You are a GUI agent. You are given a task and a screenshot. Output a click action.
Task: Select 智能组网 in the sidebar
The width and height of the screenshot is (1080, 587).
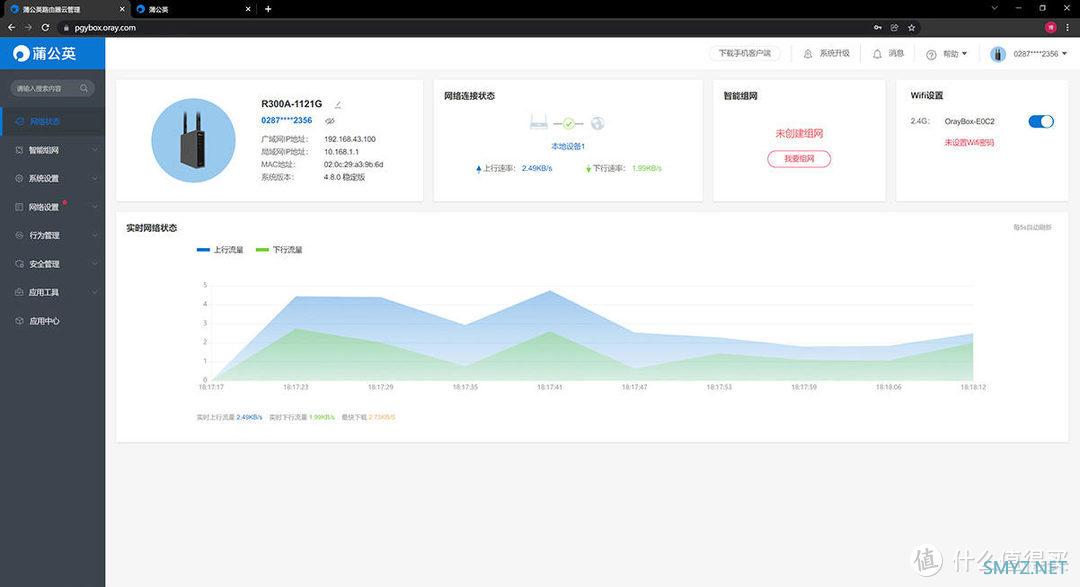[x=52, y=150]
